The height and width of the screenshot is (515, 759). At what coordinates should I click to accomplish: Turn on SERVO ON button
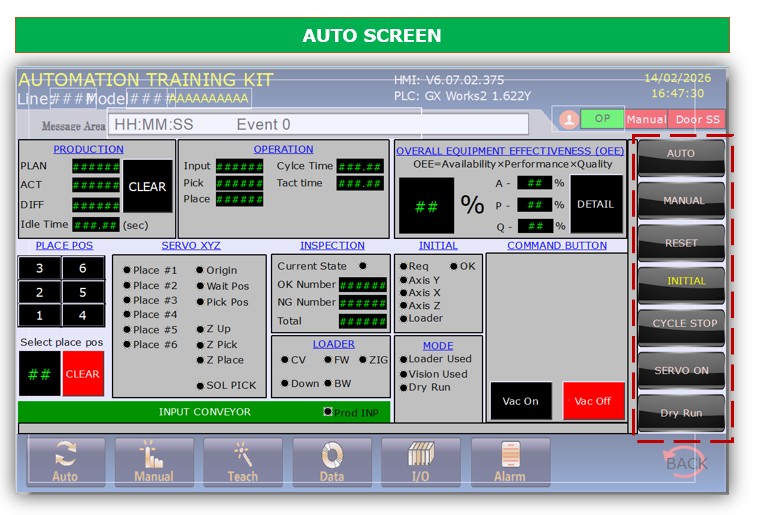point(682,370)
